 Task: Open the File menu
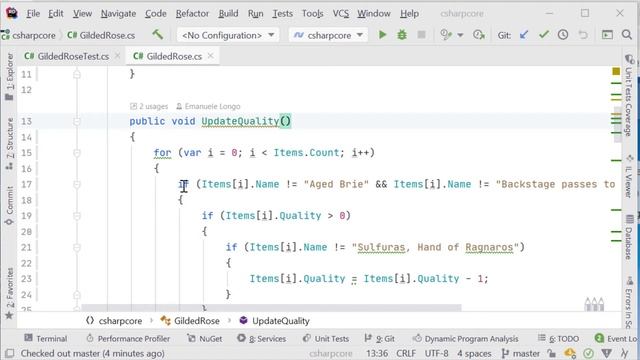click(x=33, y=13)
